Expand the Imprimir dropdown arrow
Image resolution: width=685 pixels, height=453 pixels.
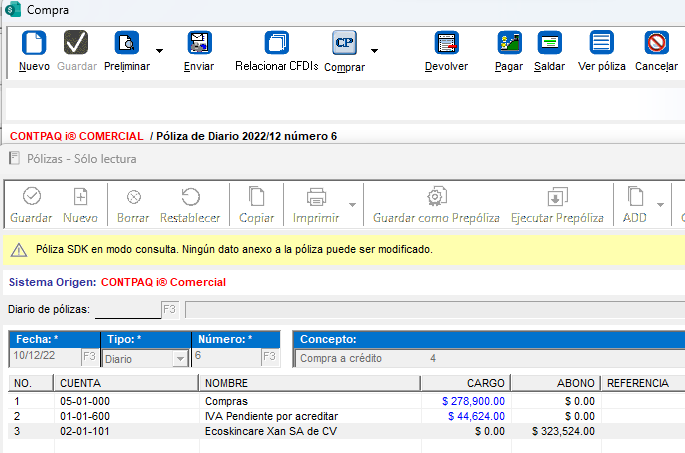point(351,205)
